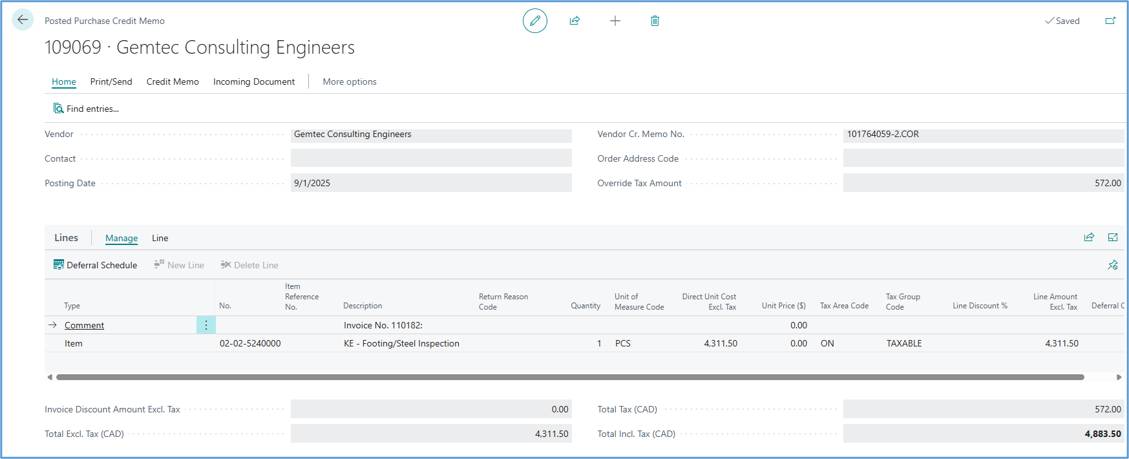Screen dimensions: 1129x459
Task: Click the Vendor Cr. Memo No. field
Action: point(983,135)
